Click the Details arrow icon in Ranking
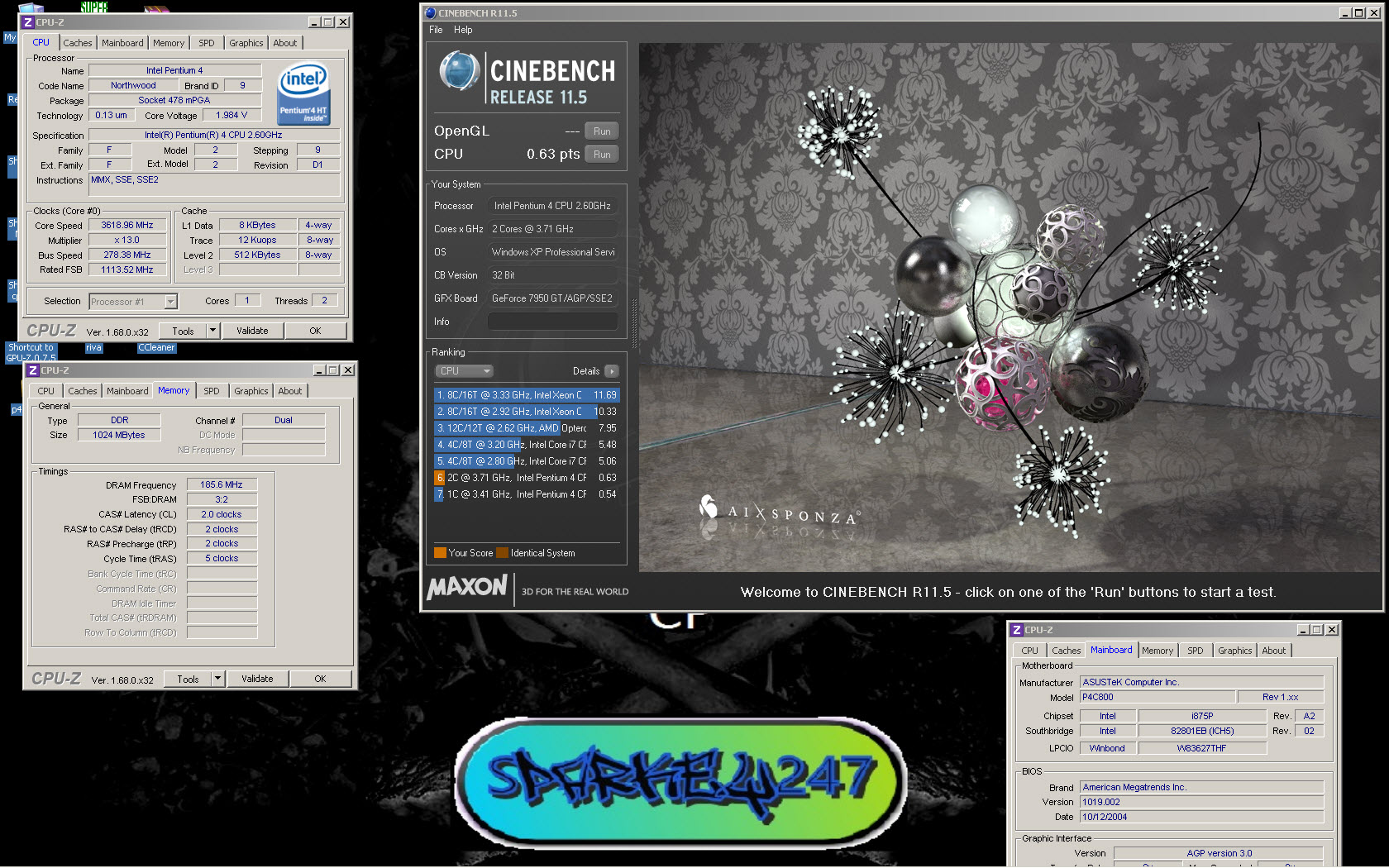Viewport: 1389px width, 868px height. tap(612, 371)
